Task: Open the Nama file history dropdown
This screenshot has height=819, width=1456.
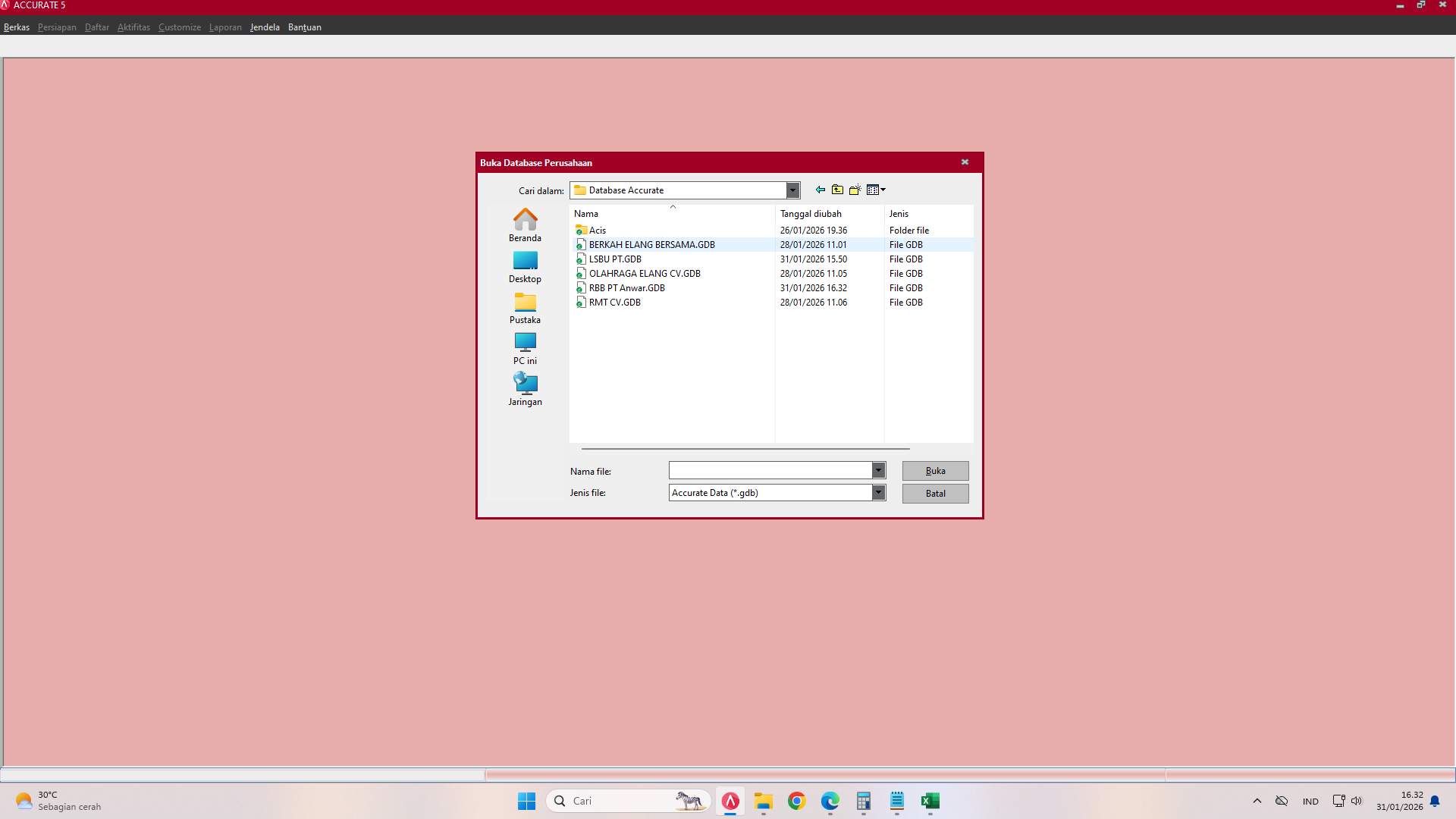Action: [x=878, y=470]
